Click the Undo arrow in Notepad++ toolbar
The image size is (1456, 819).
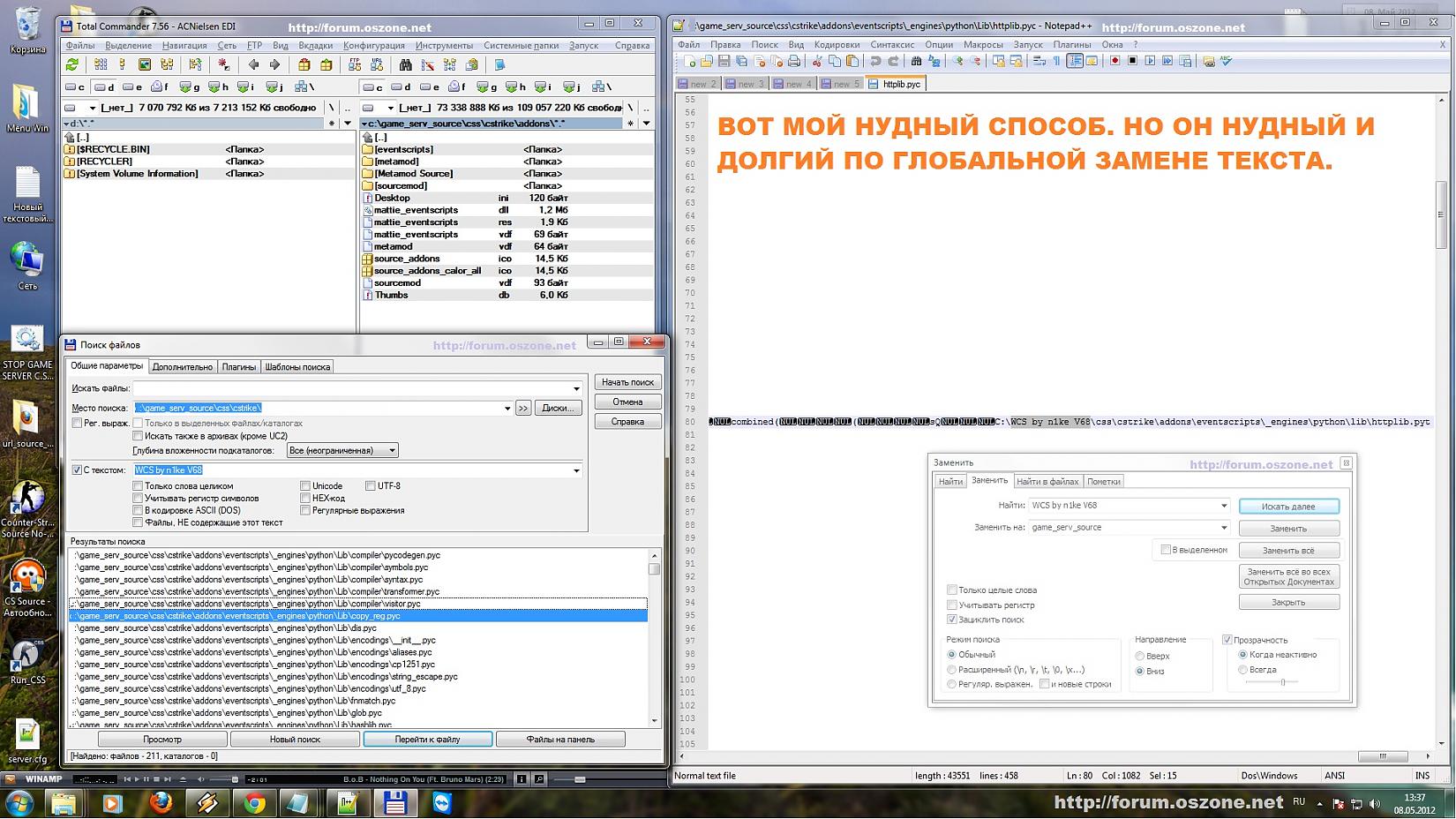coord(875,61)
